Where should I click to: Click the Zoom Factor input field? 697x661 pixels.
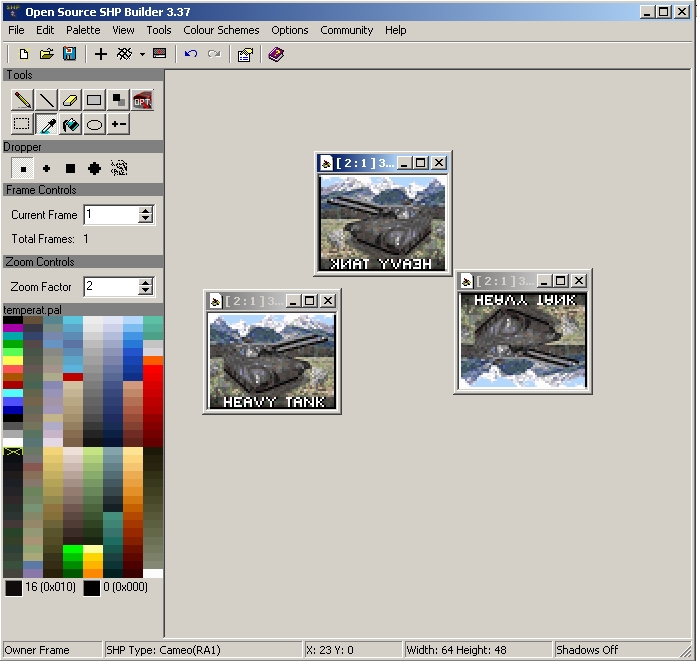(111, 287)
